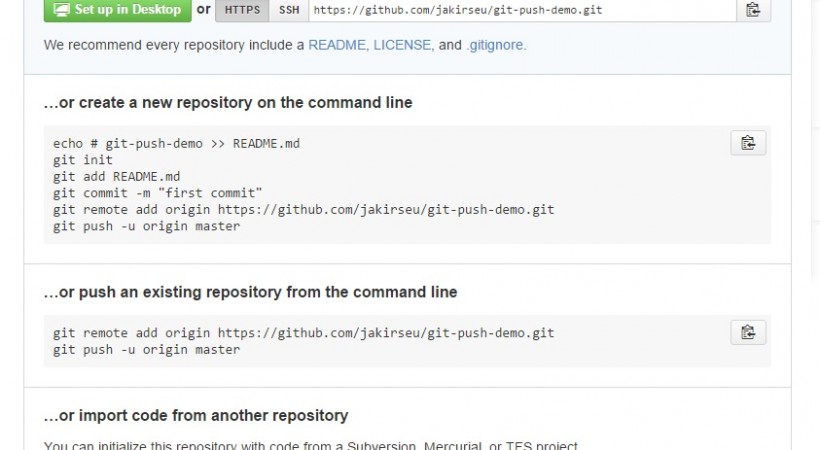Click the repository URL text field
Image resolution: width=820 pixels, height=450 pixels.
(x=520, y=10)
